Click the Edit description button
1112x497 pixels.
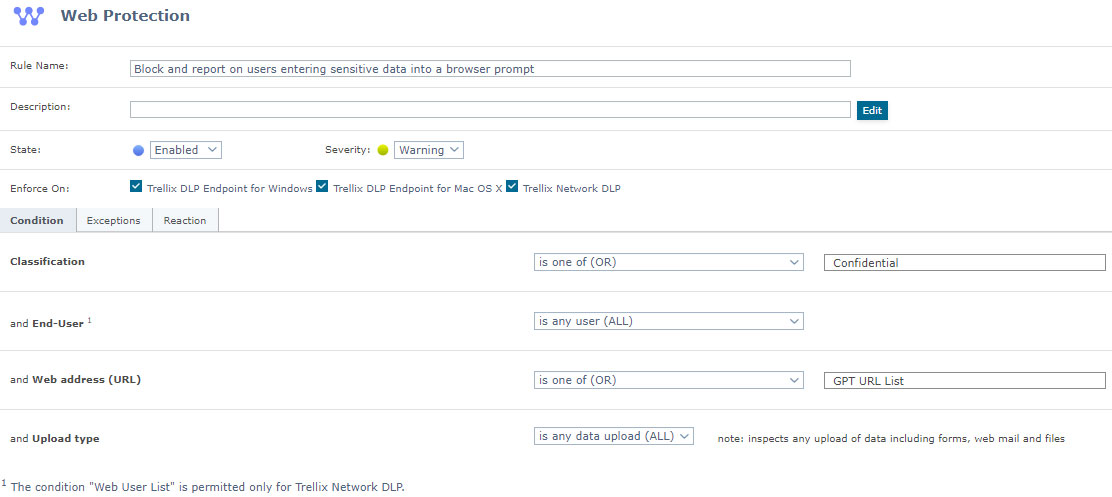click(872, 110)
